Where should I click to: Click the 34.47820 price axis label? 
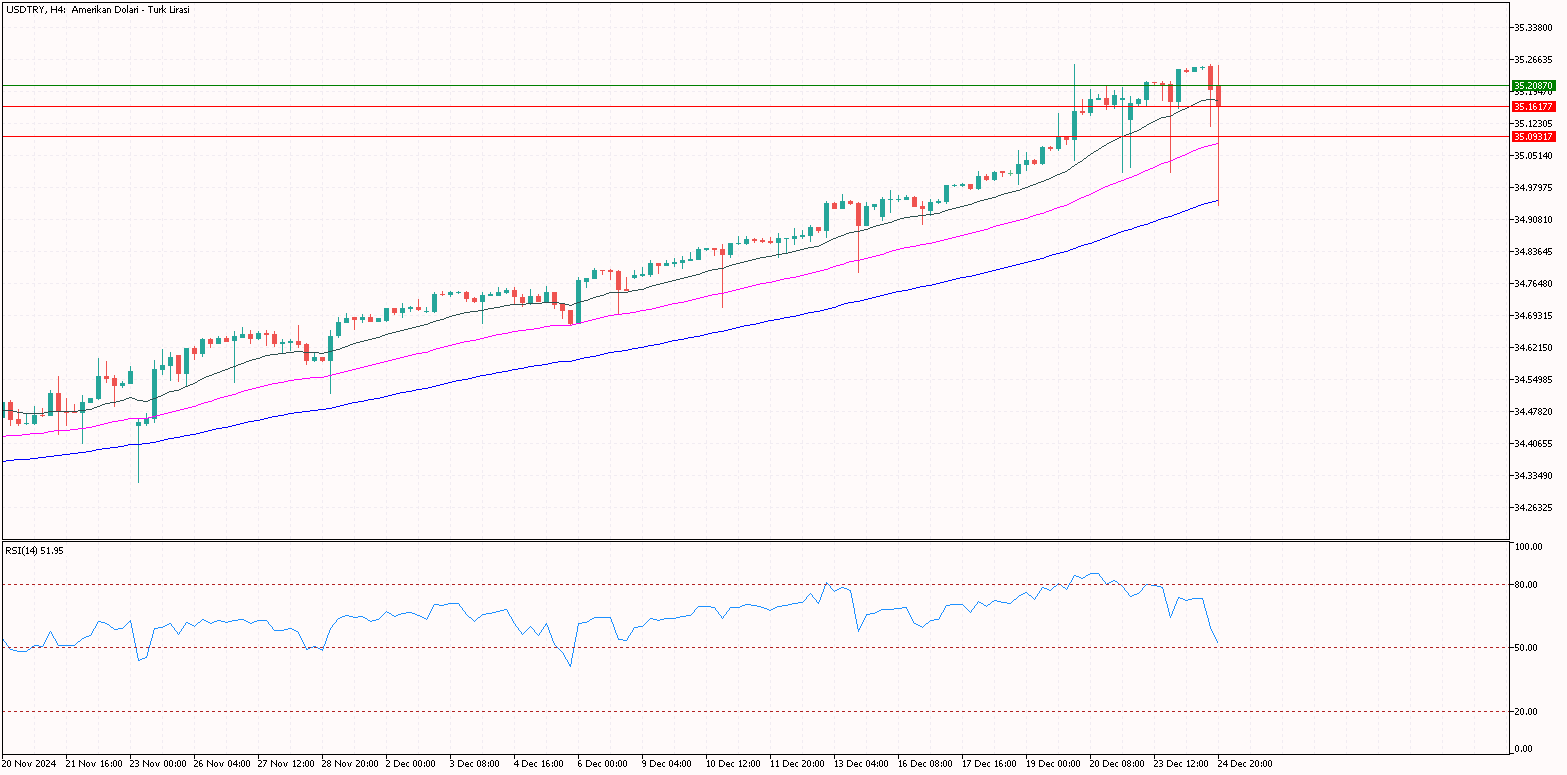(1533, 412)
